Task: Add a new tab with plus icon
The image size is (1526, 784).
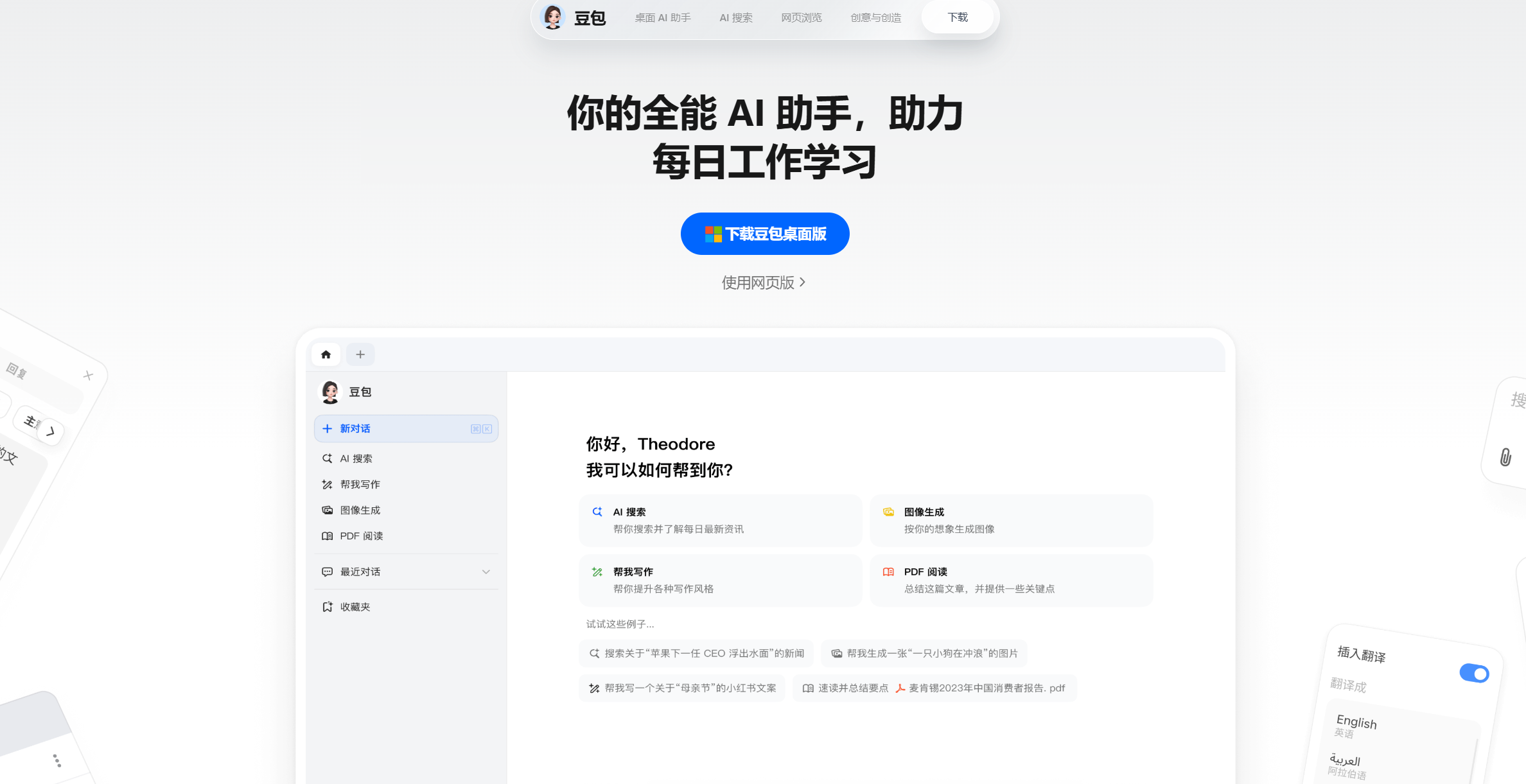Action: tap(360, 354)
